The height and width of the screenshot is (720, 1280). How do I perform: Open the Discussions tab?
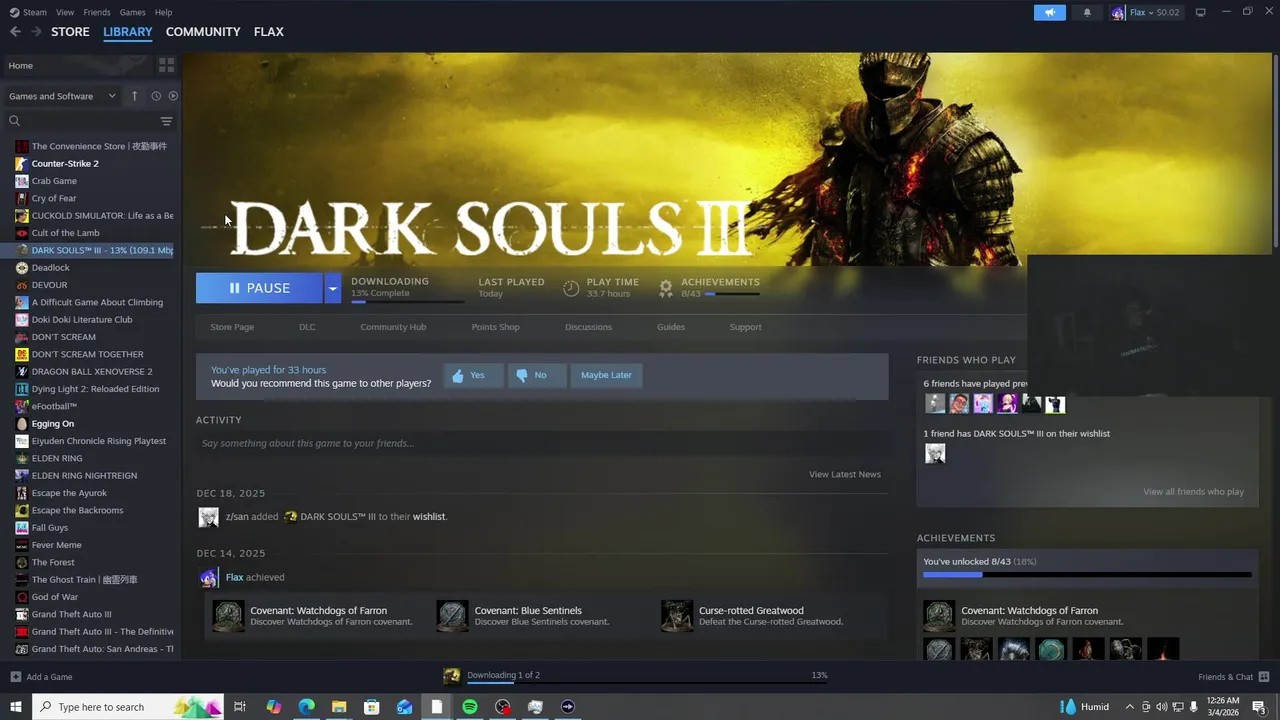[x=588, y=327]
